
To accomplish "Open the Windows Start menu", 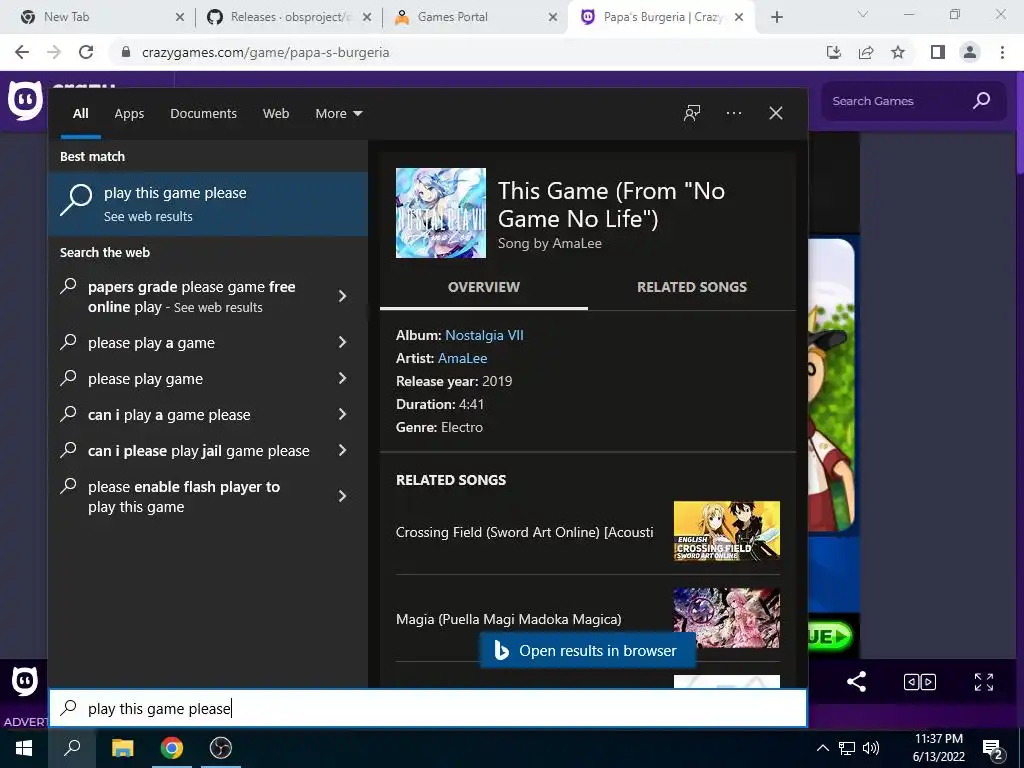I will click(x=24, y=748).
